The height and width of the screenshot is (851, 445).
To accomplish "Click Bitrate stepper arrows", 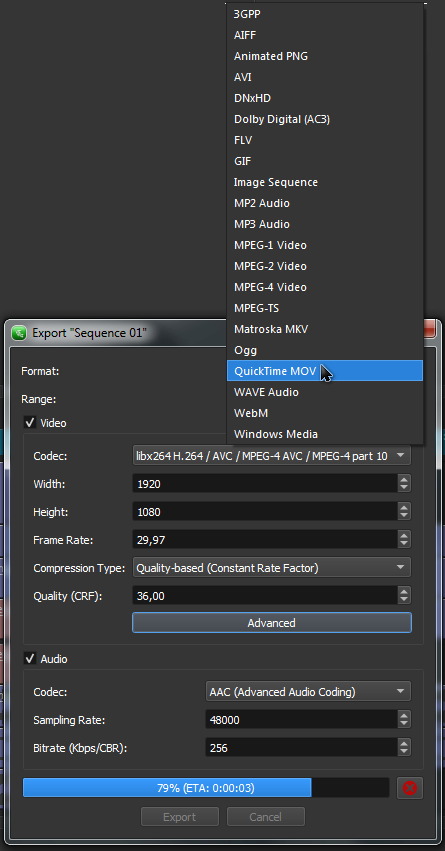I will [404, 748].
